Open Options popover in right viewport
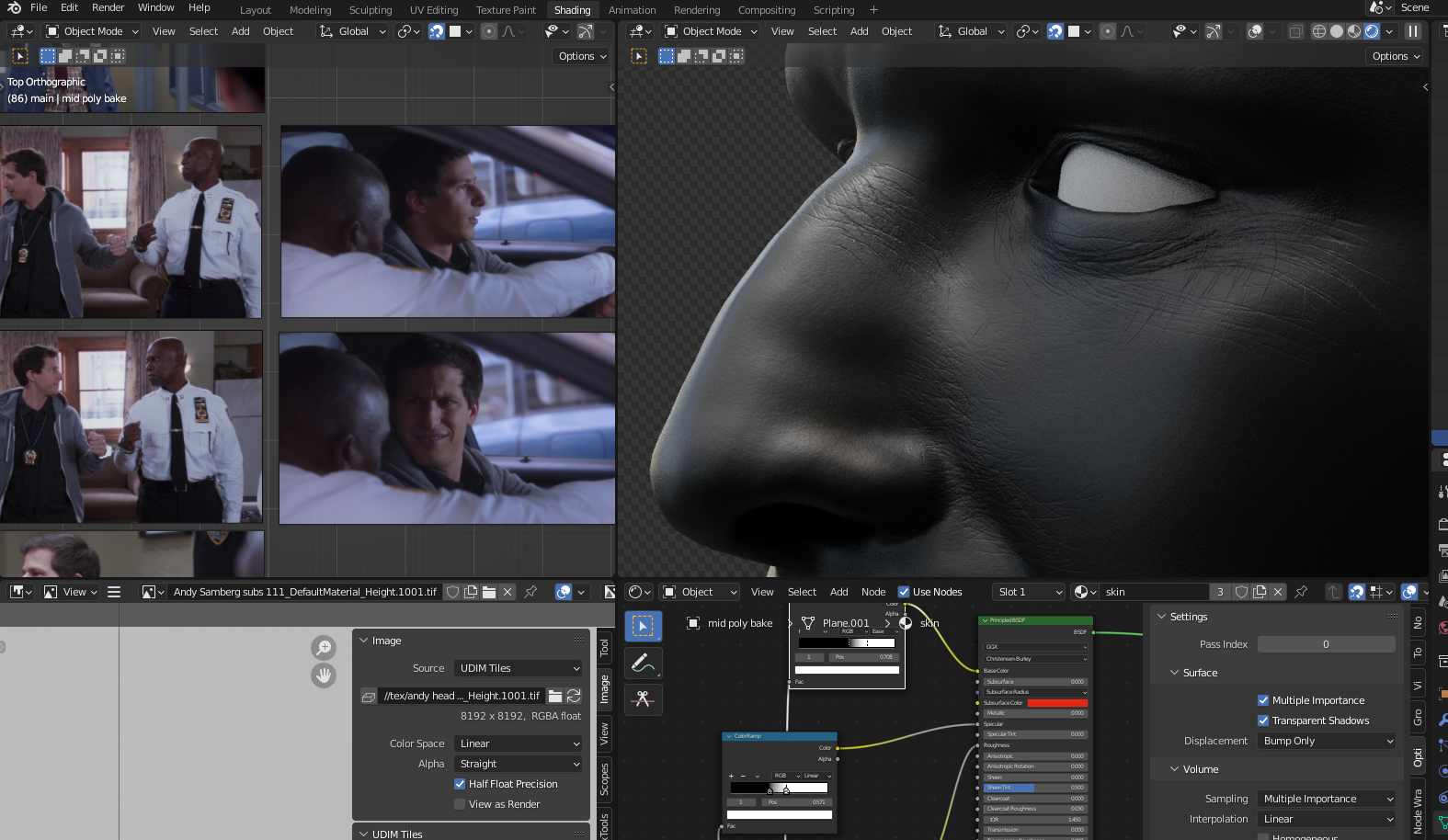 pos(1396,56)
